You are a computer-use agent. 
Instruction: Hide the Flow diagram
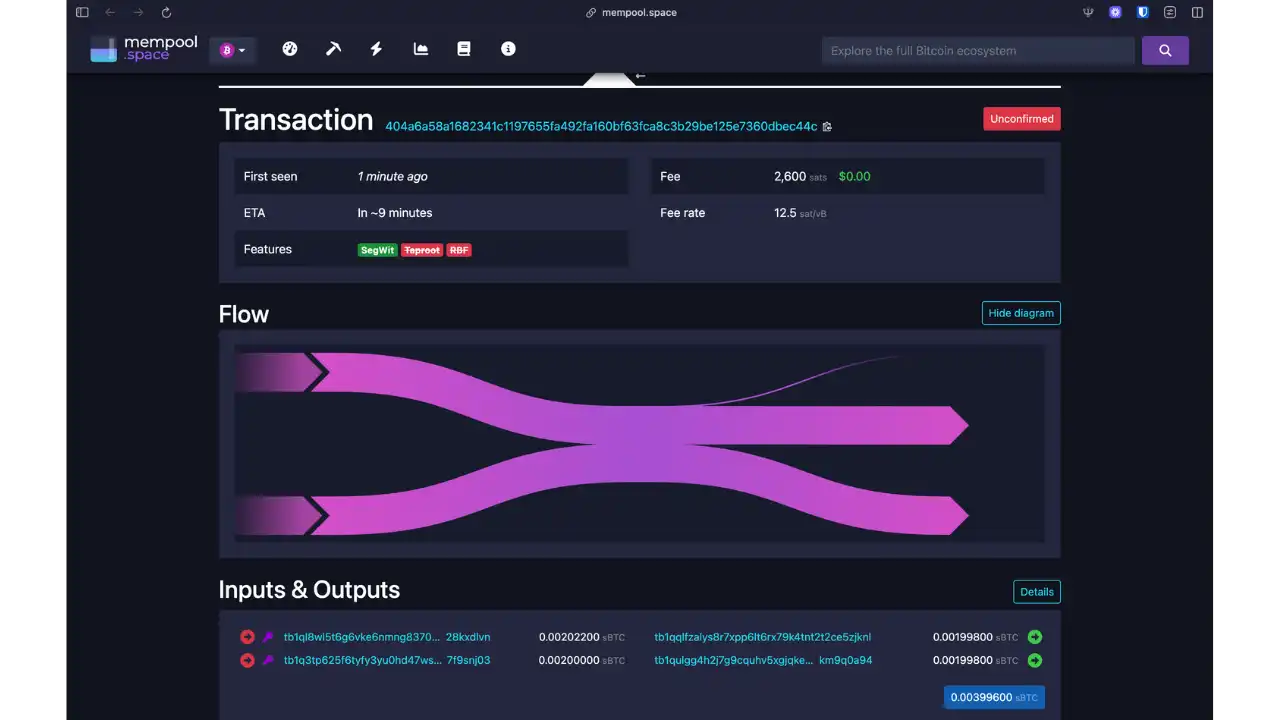pyautogui.click(x=1021, y=313)
